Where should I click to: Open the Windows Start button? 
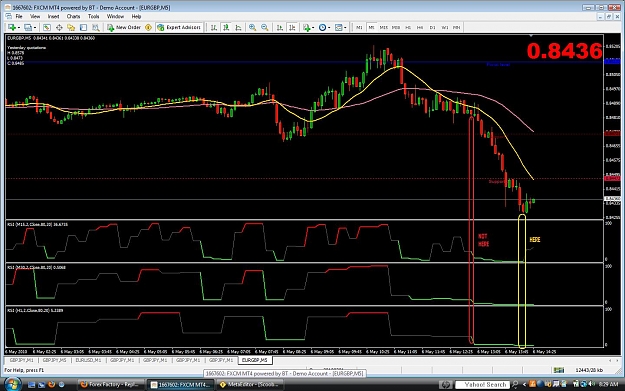12,384
